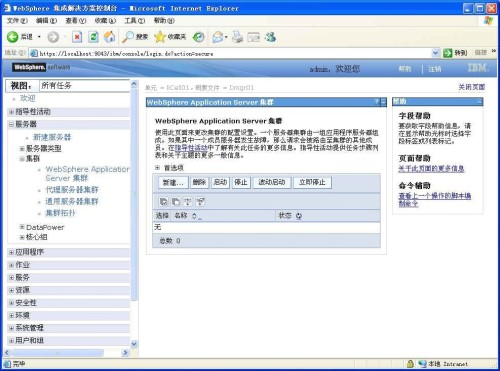Minimize the Help portlet panel
Screen dimensions: 500x371
[479, 102]
